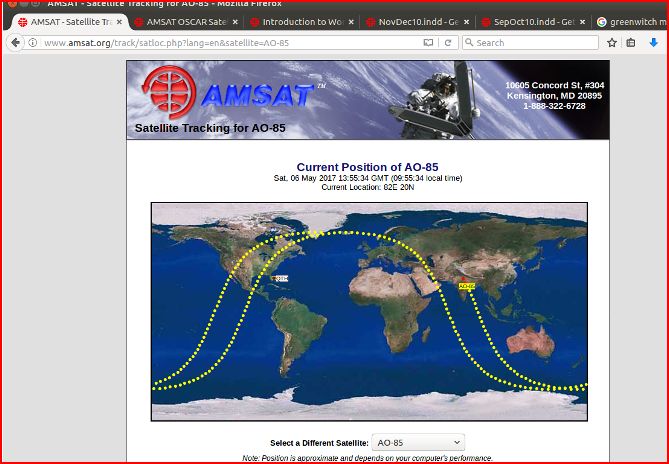Switch to the NovDec10.indd tab
Image resolution: width=669 pixels, height=464 pixels.
pos(417,22)
